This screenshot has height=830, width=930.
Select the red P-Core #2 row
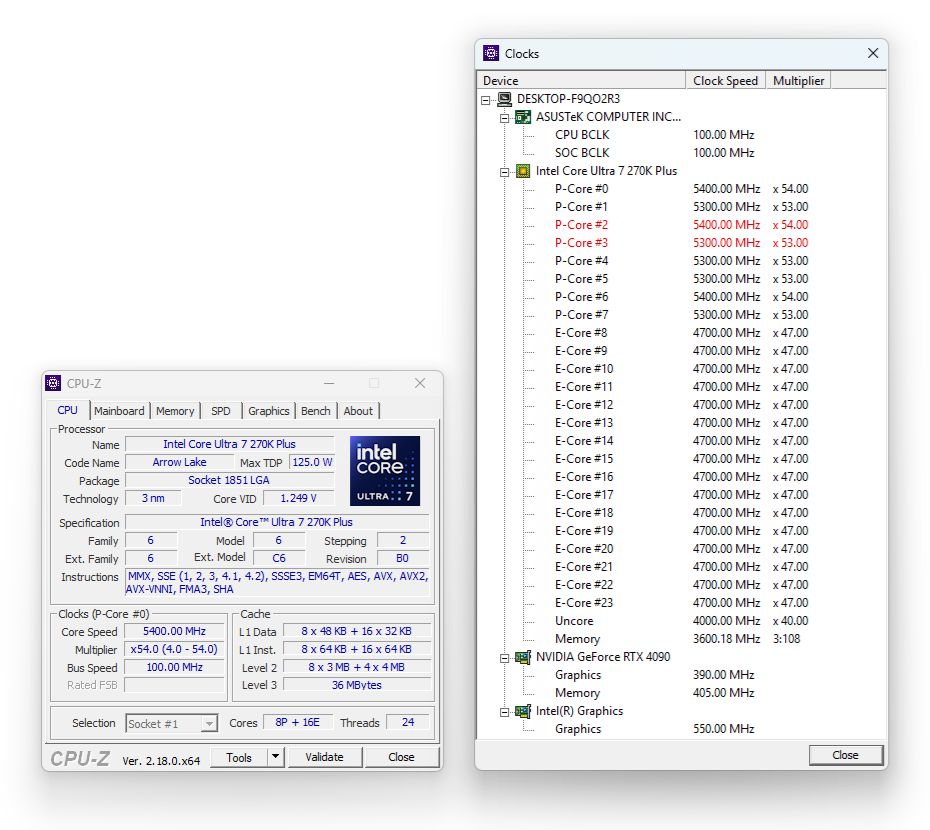(x=681, y=224)
